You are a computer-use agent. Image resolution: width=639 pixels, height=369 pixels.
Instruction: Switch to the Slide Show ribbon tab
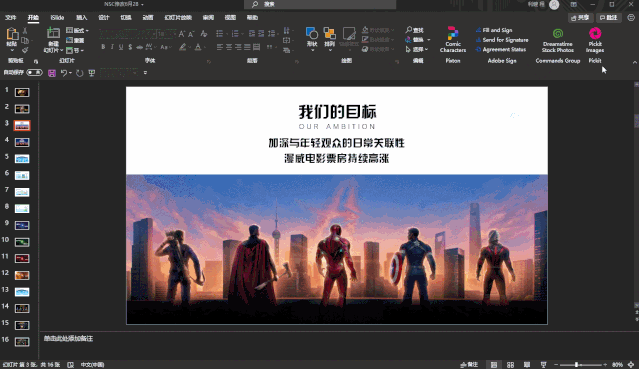178,18
